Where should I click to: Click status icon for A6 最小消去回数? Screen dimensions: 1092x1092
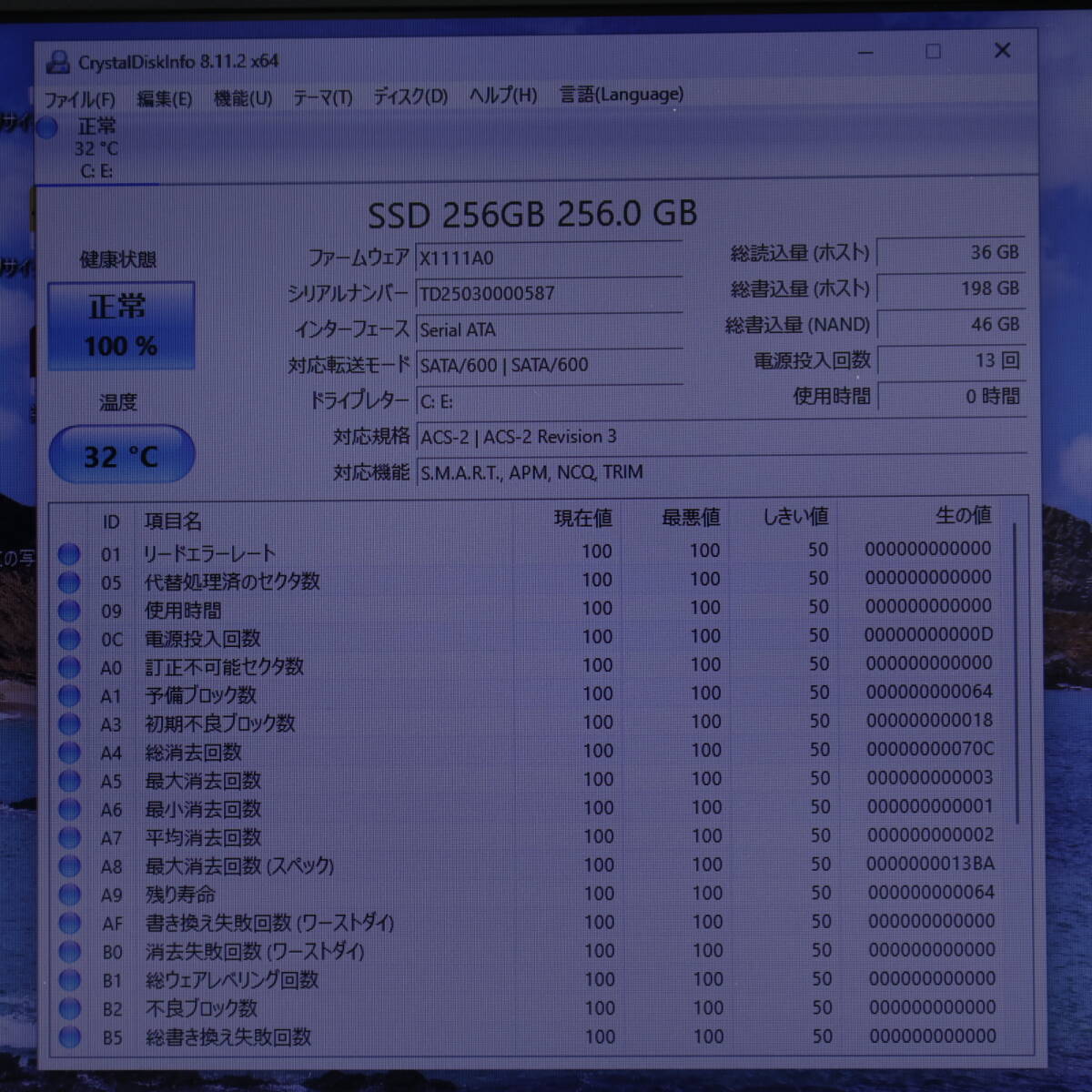(69, 809)
